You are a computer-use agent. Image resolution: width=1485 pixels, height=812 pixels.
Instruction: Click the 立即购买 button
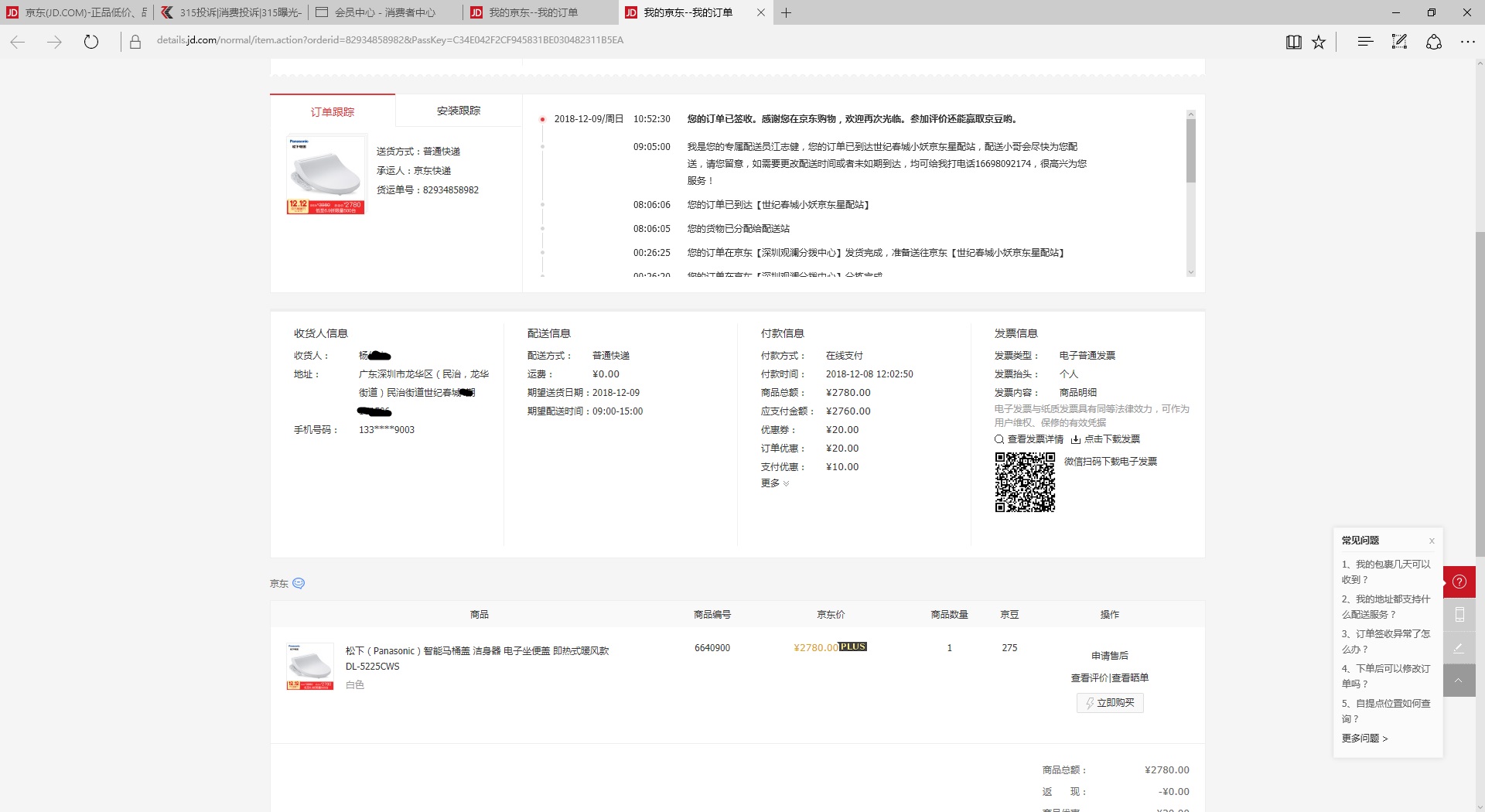tap(1110, 702)
